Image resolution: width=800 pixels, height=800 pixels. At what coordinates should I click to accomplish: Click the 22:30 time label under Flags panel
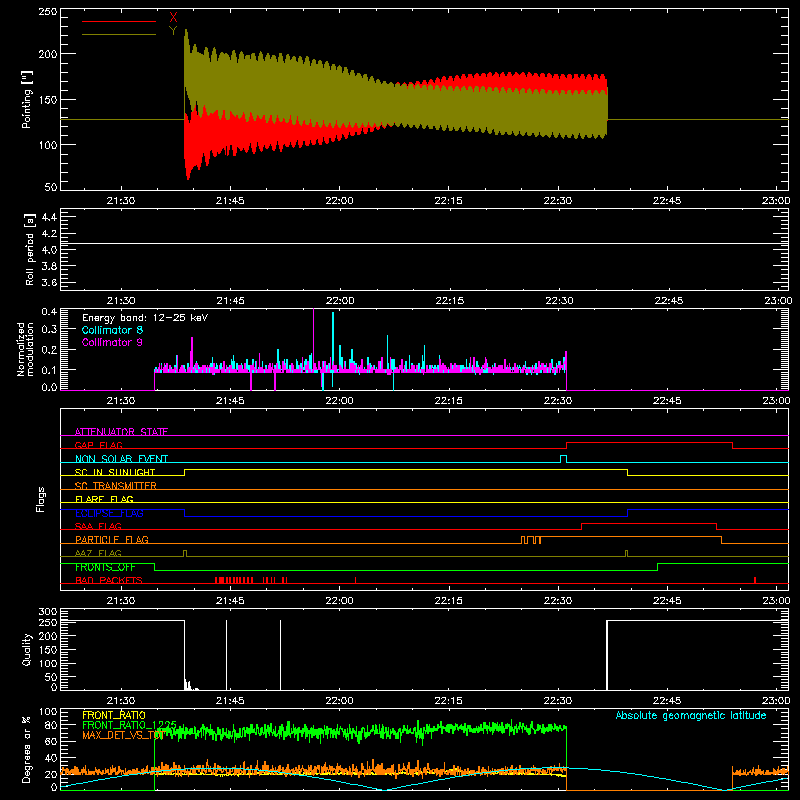(x=558, y=601)
